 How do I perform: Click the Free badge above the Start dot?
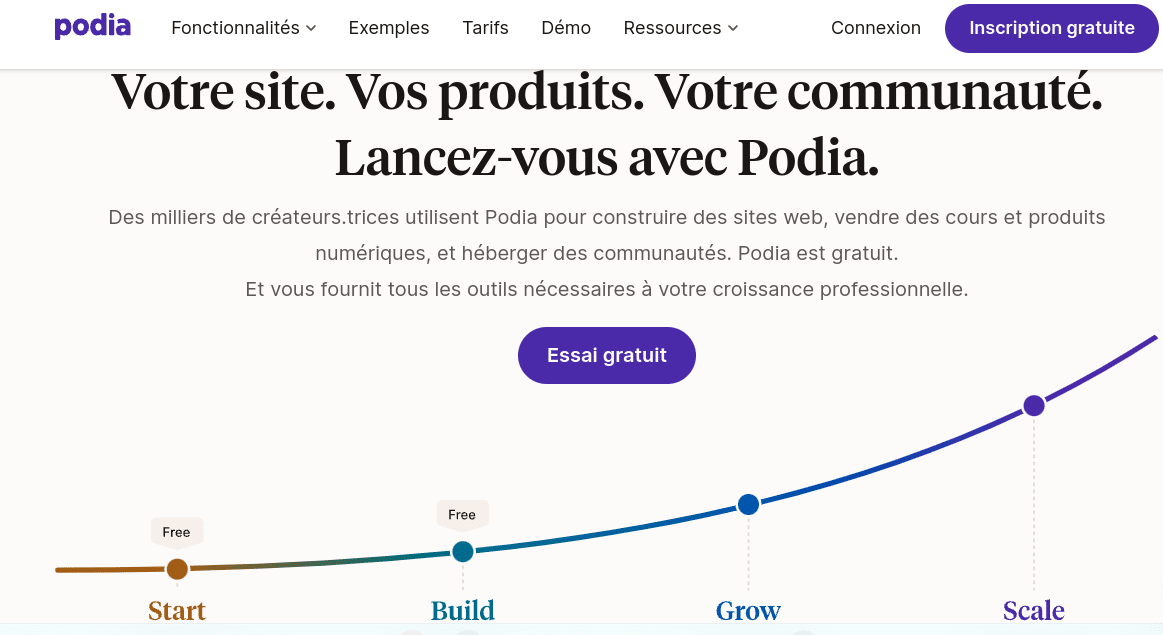(177, 532)
